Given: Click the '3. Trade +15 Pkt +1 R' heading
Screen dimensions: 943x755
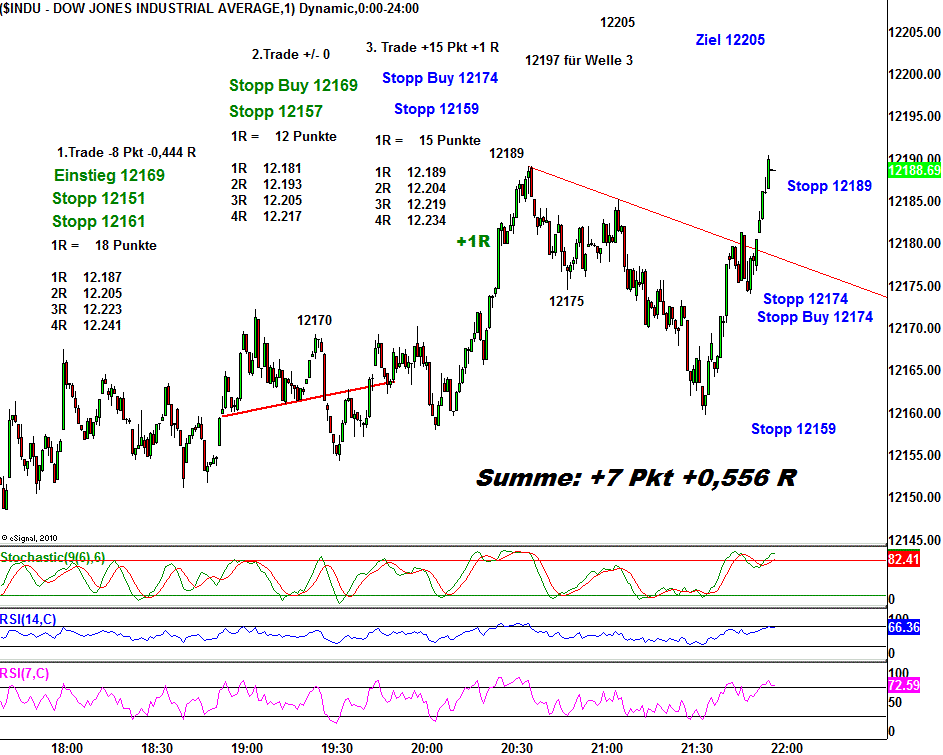Looking at the screenshot, I should [432, 47].
